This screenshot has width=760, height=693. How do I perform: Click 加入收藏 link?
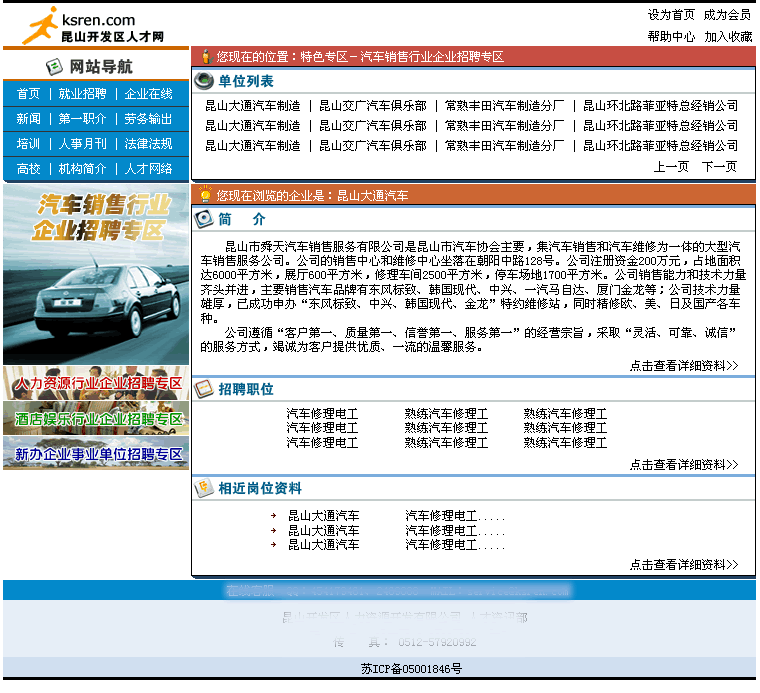click(x=728, y=37)
